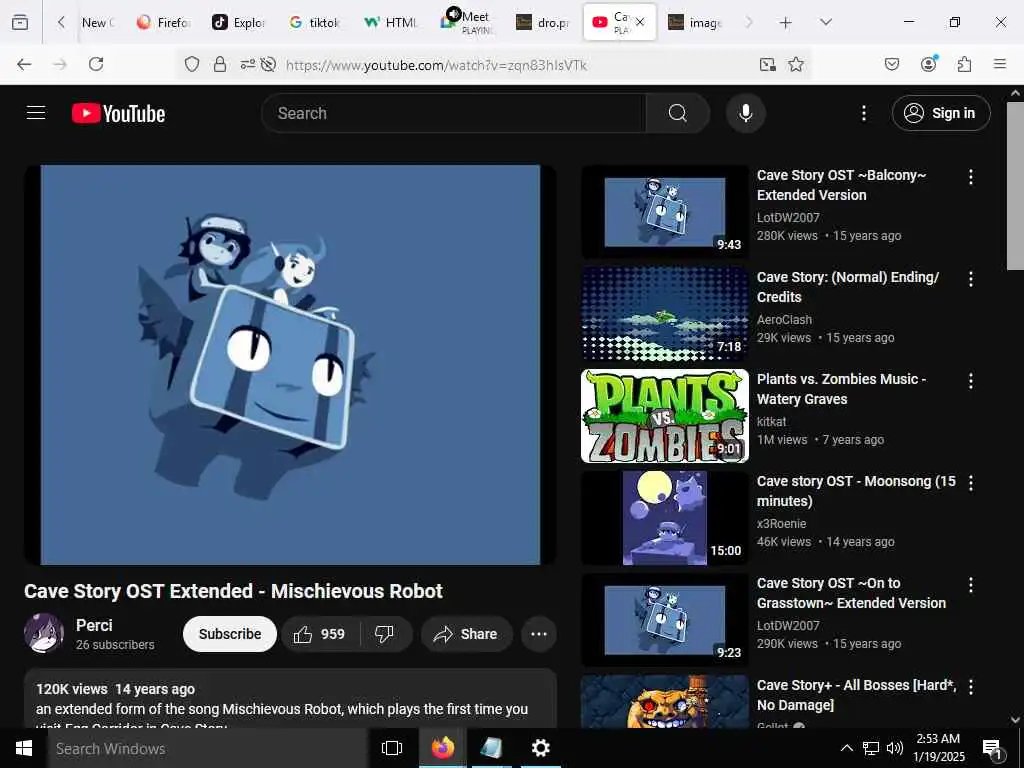Viewport: 1024px width, 768px height.
Task: Close the current YouTube tab
Action: click(x=640, y=22)
